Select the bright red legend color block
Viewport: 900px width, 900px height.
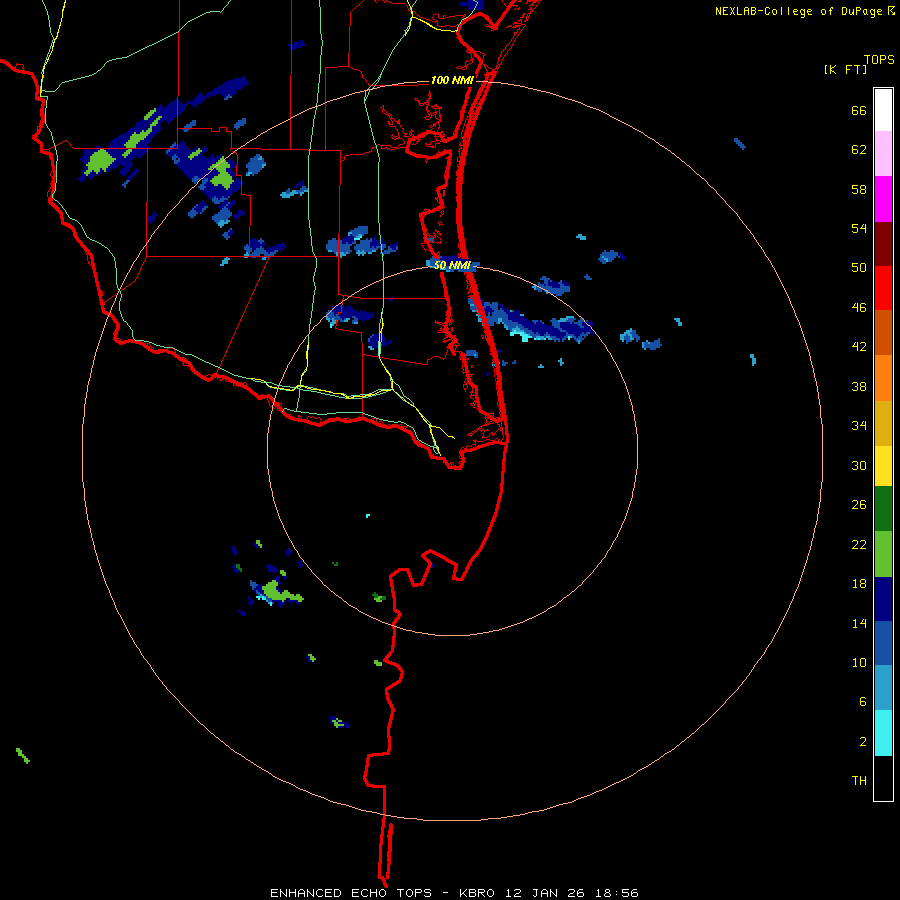click(883, 288)
